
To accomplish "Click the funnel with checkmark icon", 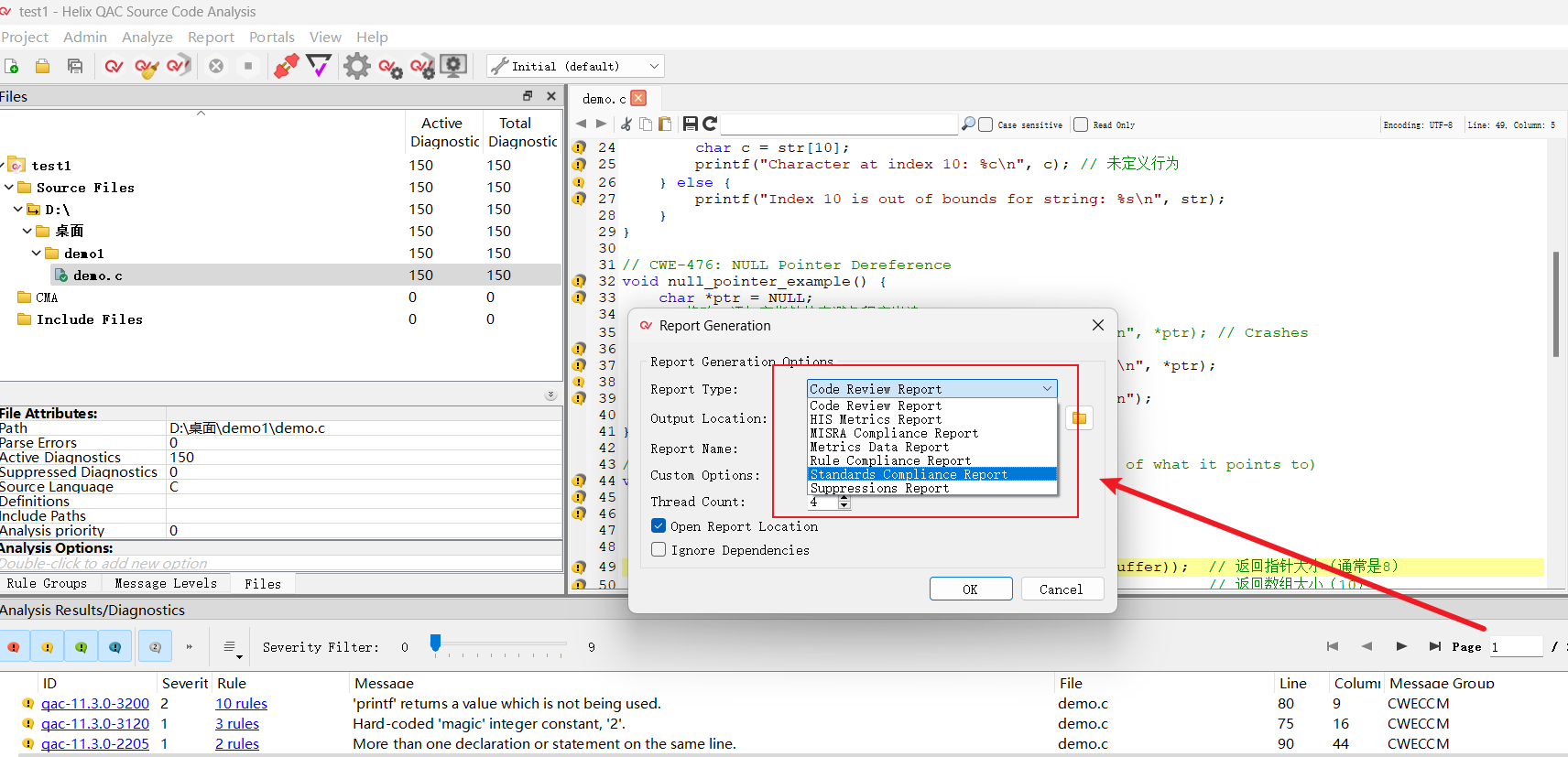I will coord(319,66).
